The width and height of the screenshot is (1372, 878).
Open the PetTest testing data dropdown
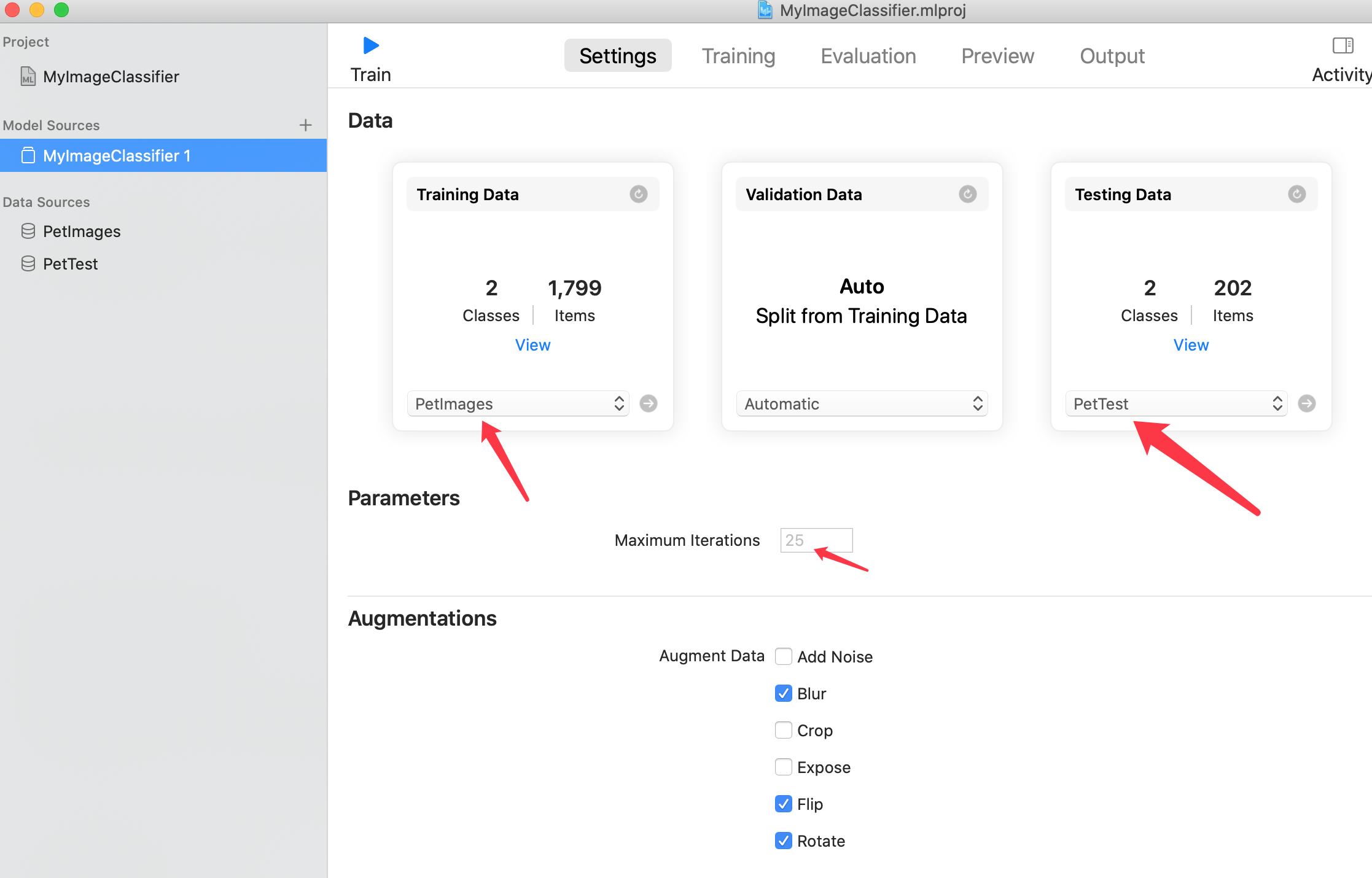[x=1175, y=403]
